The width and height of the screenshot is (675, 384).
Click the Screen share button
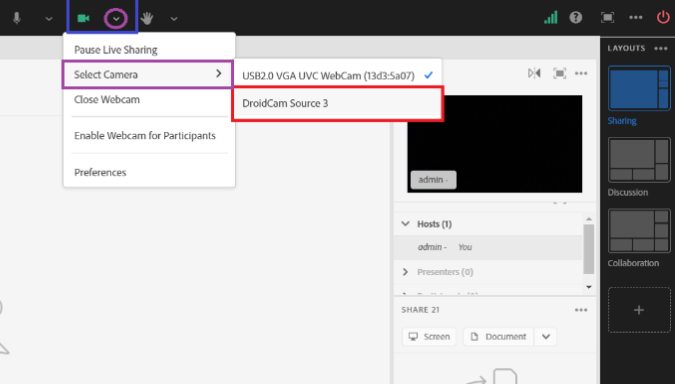coord(429,337)
